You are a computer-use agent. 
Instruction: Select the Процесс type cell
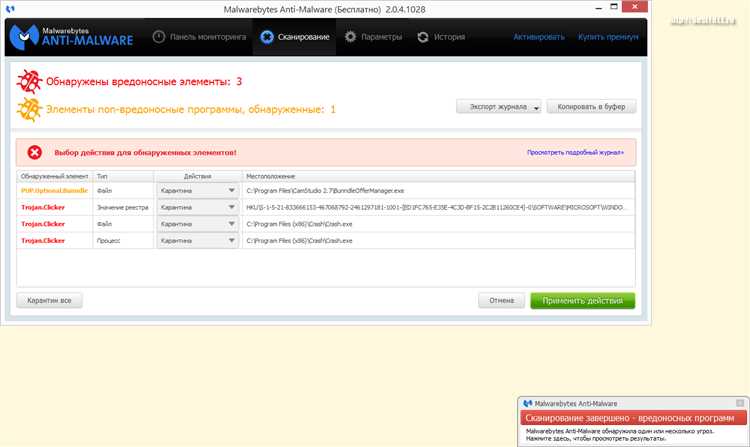tap(109, 241)
